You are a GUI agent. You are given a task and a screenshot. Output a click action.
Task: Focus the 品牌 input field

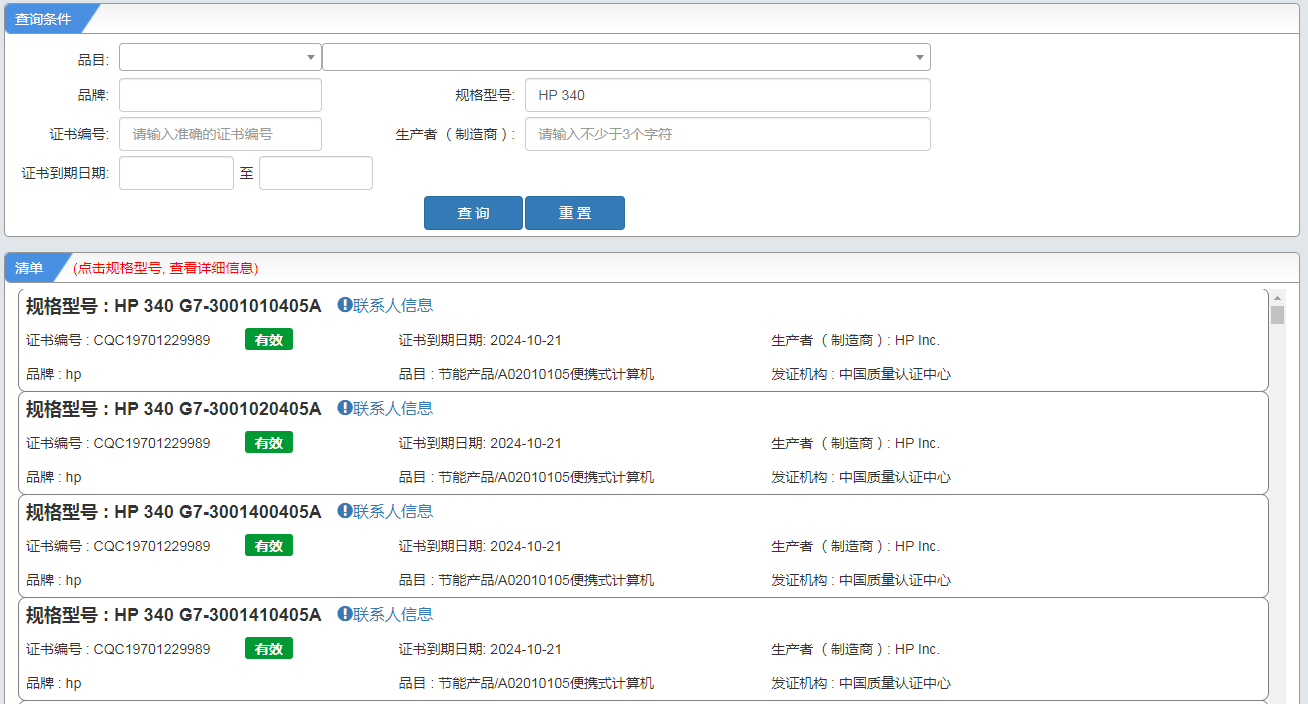(x=220, y=95)
